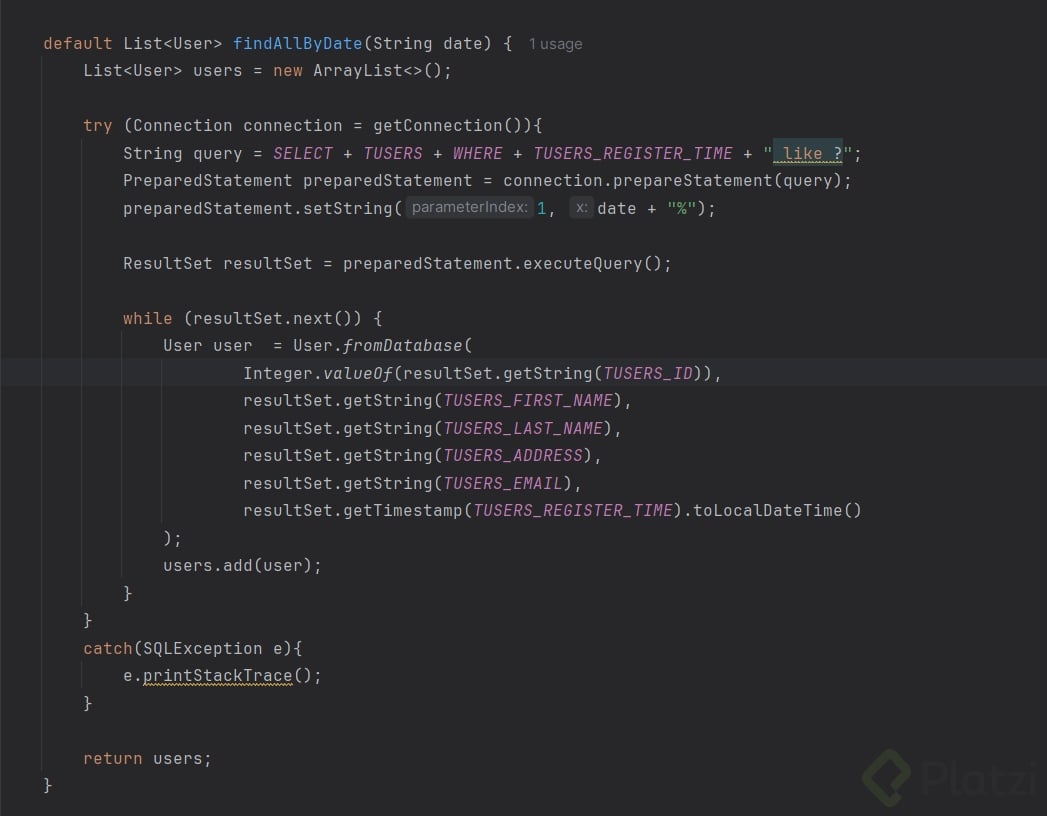Image resolution: width=1047 pixels, height=816 pixels.
Task: Click fromDatabase static method call
Action: [x=402, y=346]
